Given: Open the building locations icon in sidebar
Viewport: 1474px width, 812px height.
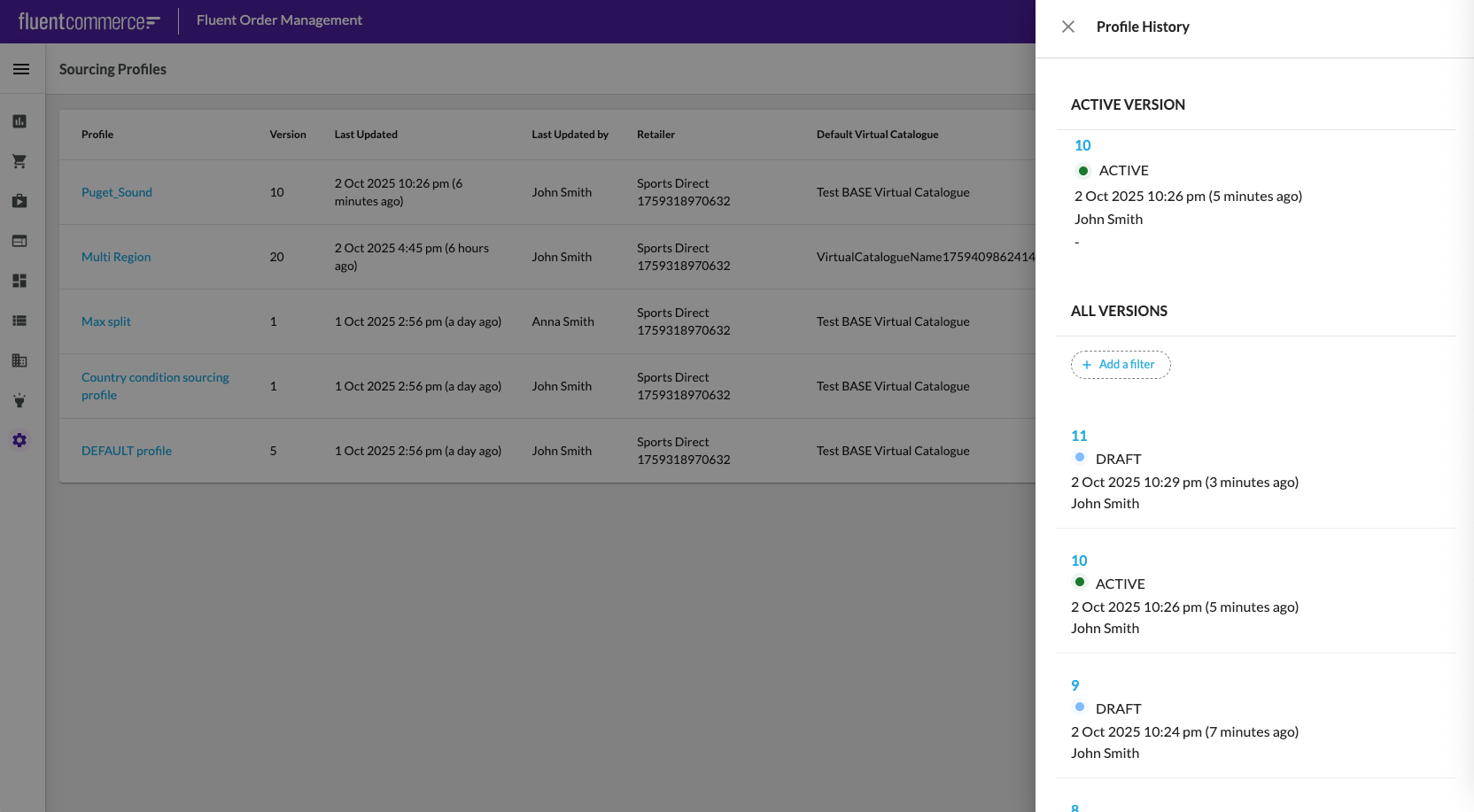Looking at the screenshot, I should [19, 360].
